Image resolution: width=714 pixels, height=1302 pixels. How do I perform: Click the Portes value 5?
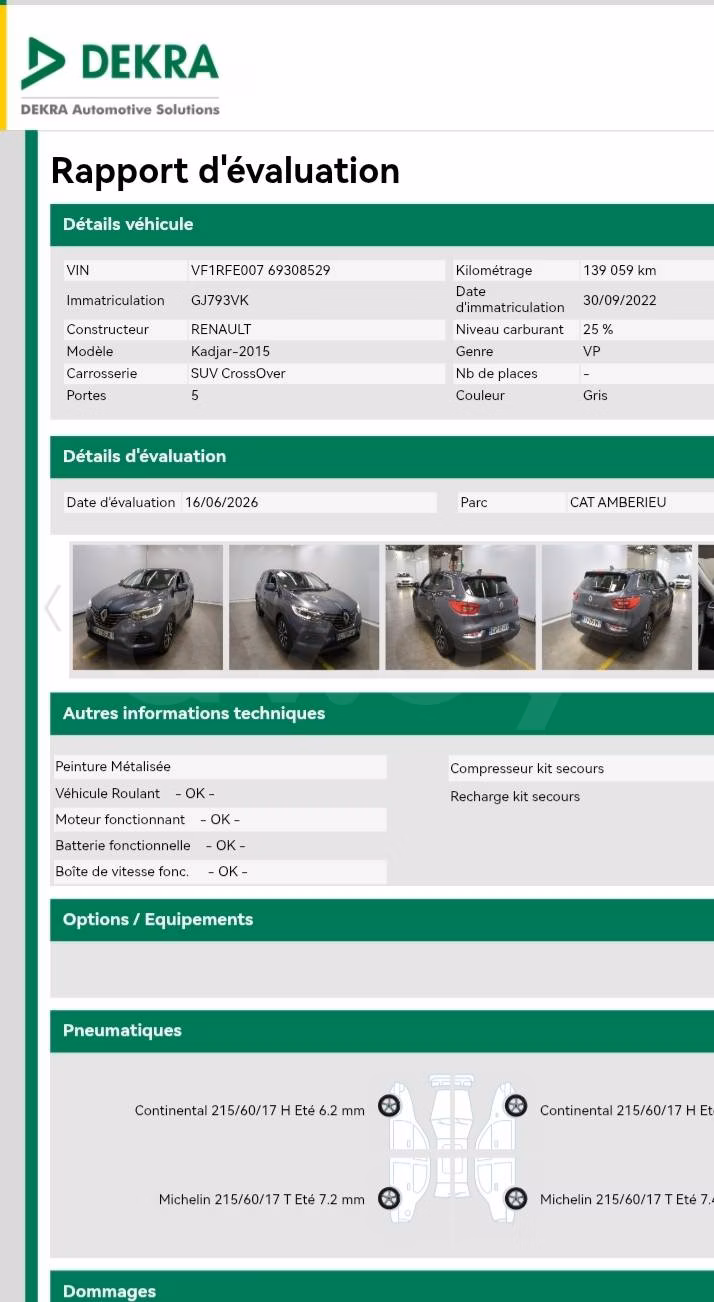(x=195, y=395)
